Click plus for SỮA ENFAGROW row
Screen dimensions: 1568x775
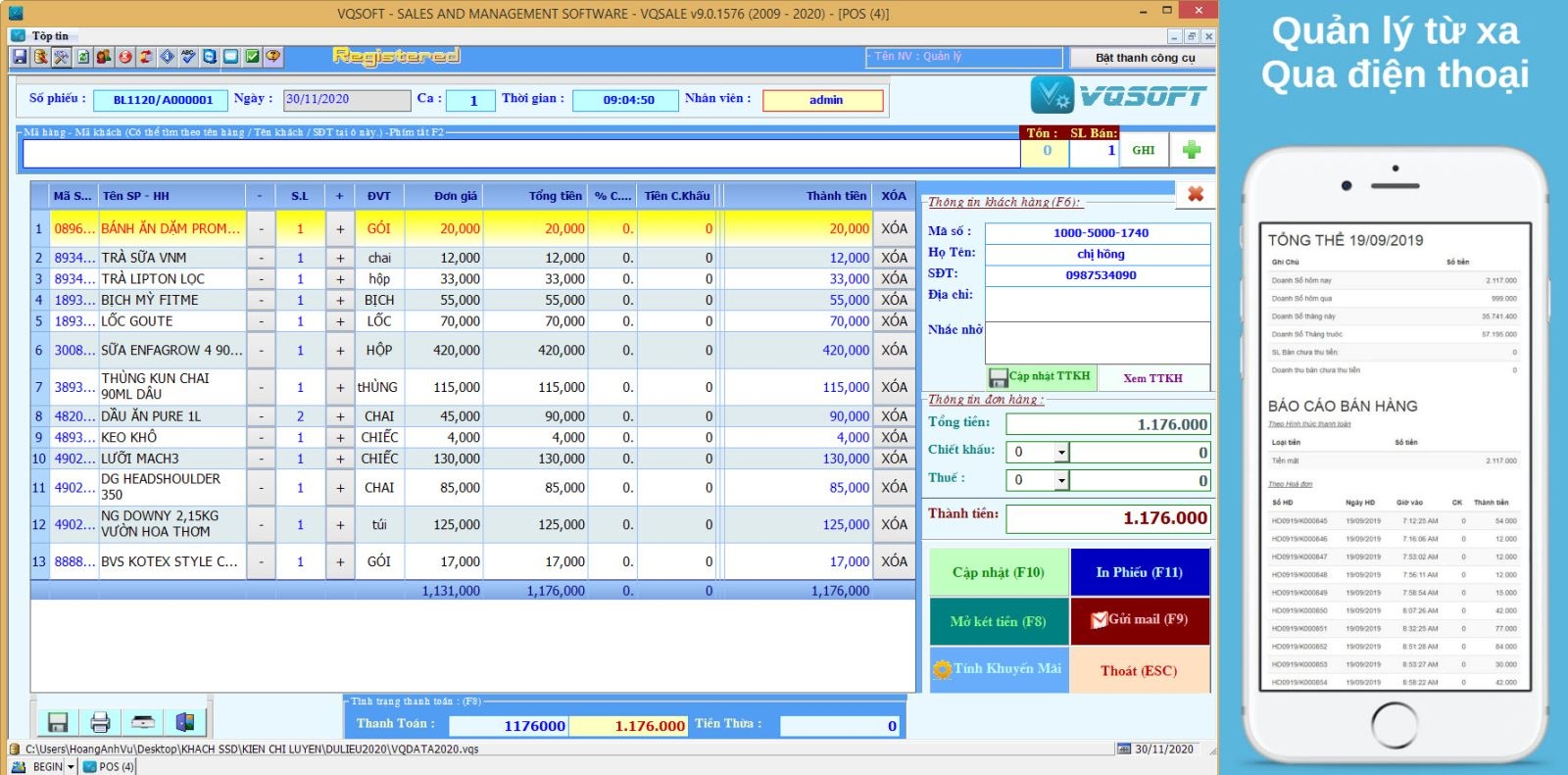tap(340, 350)
